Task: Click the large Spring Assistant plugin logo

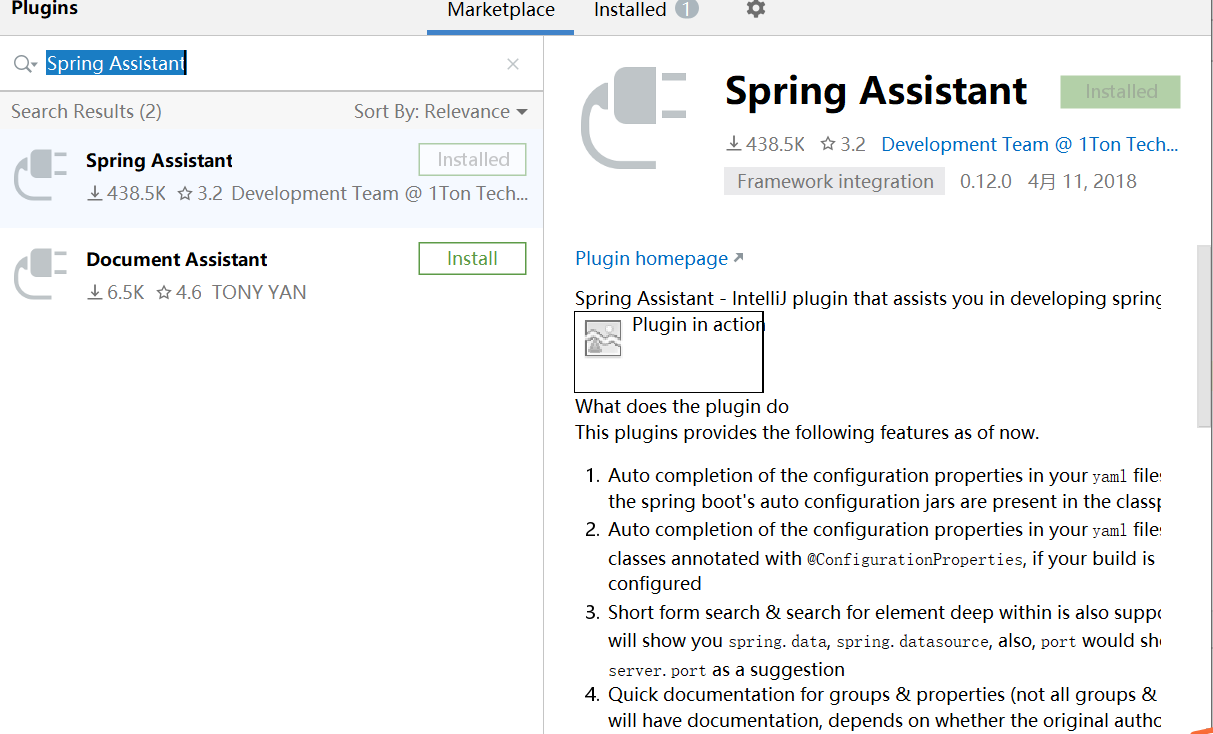Action: (x=634, y=118)
